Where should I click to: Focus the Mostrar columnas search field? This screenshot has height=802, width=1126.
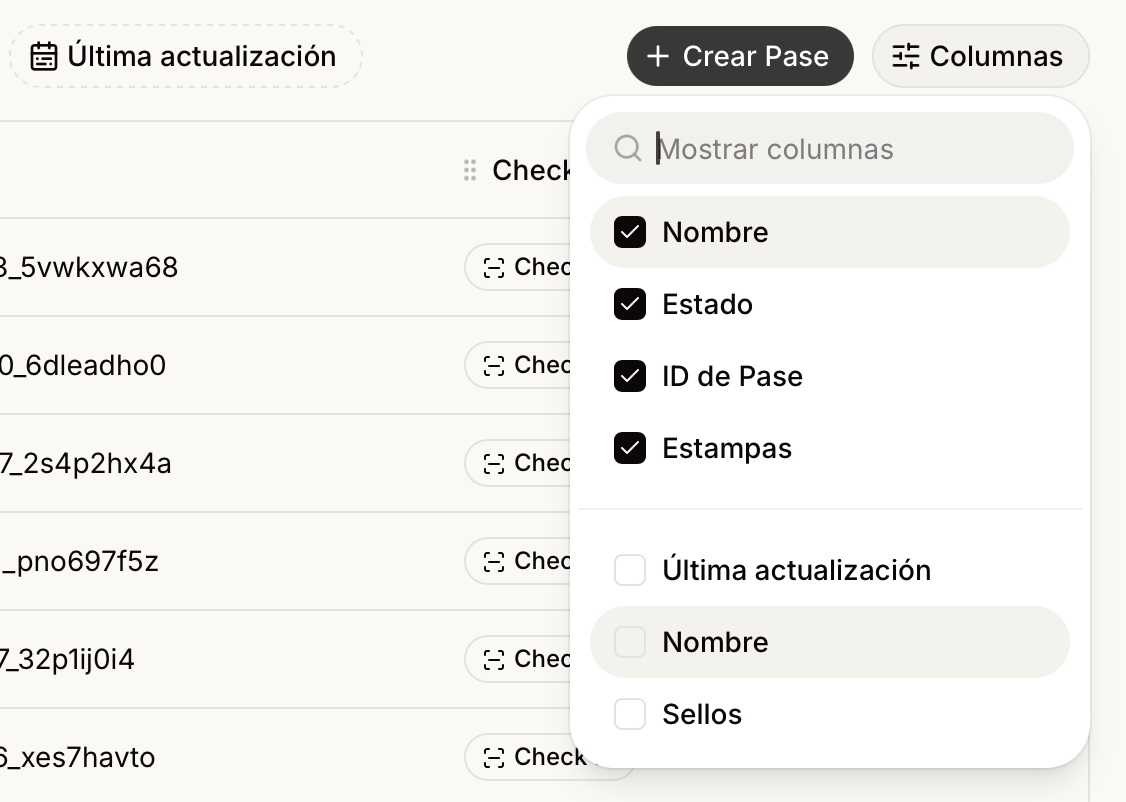tap(829, 149)
